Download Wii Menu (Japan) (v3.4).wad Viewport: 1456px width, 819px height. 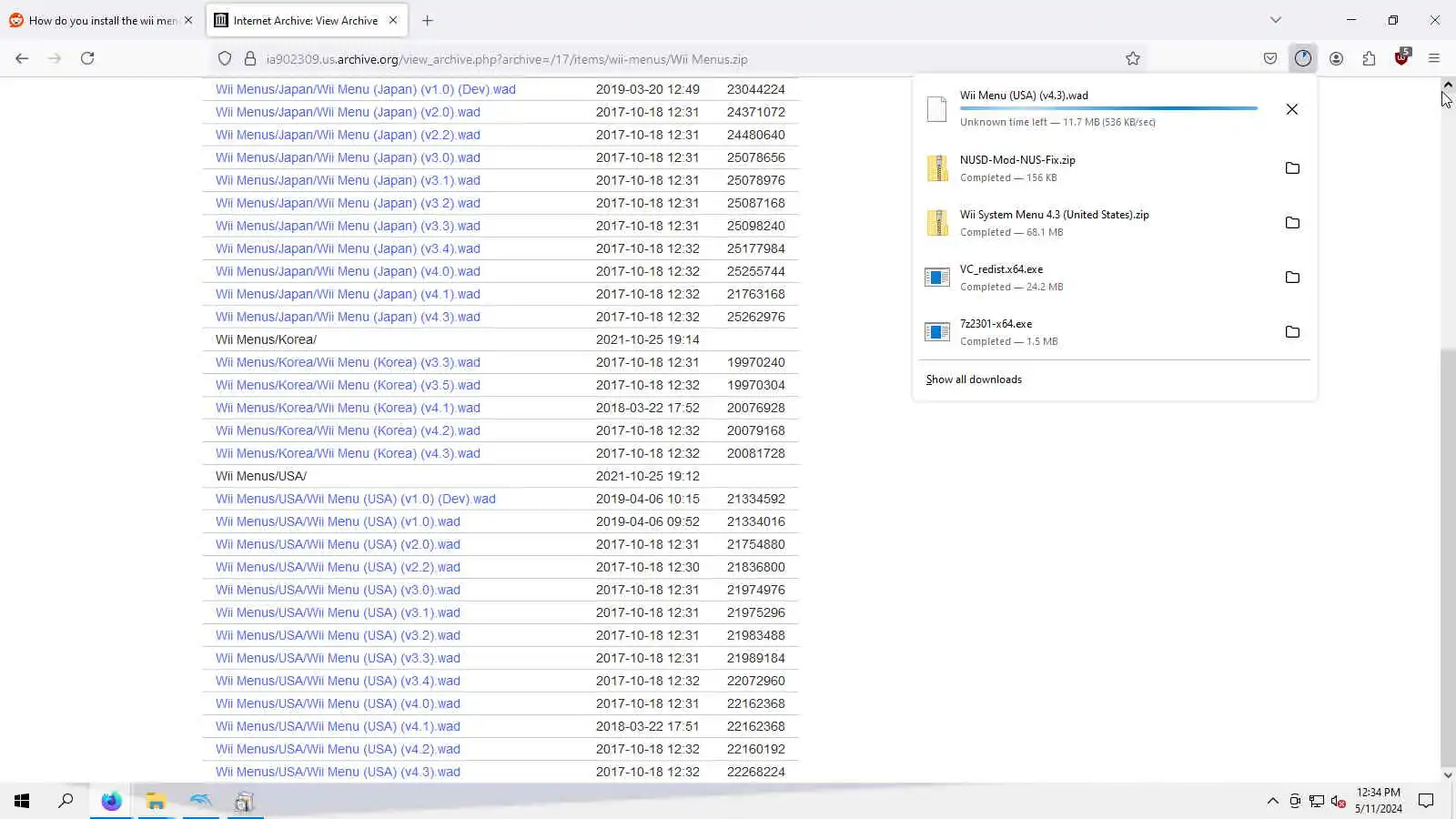[x=348, y=248]
